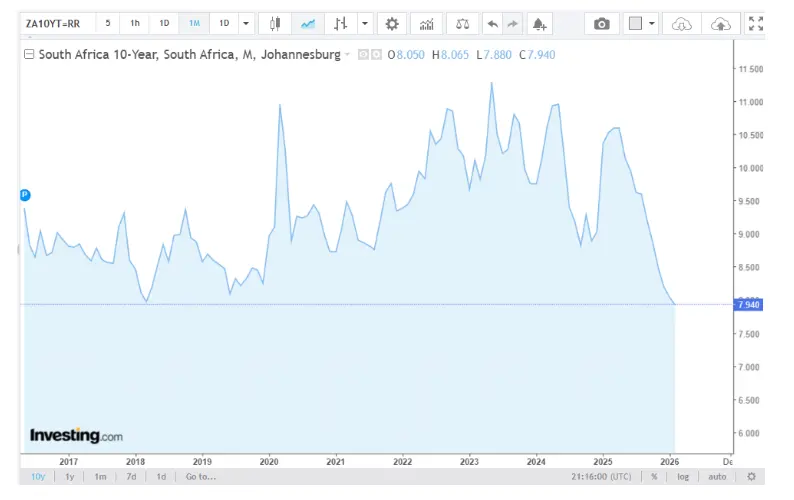
Task: Click the 2020 label on time axis
Action: pyautogui.click(x=269, y=461)
